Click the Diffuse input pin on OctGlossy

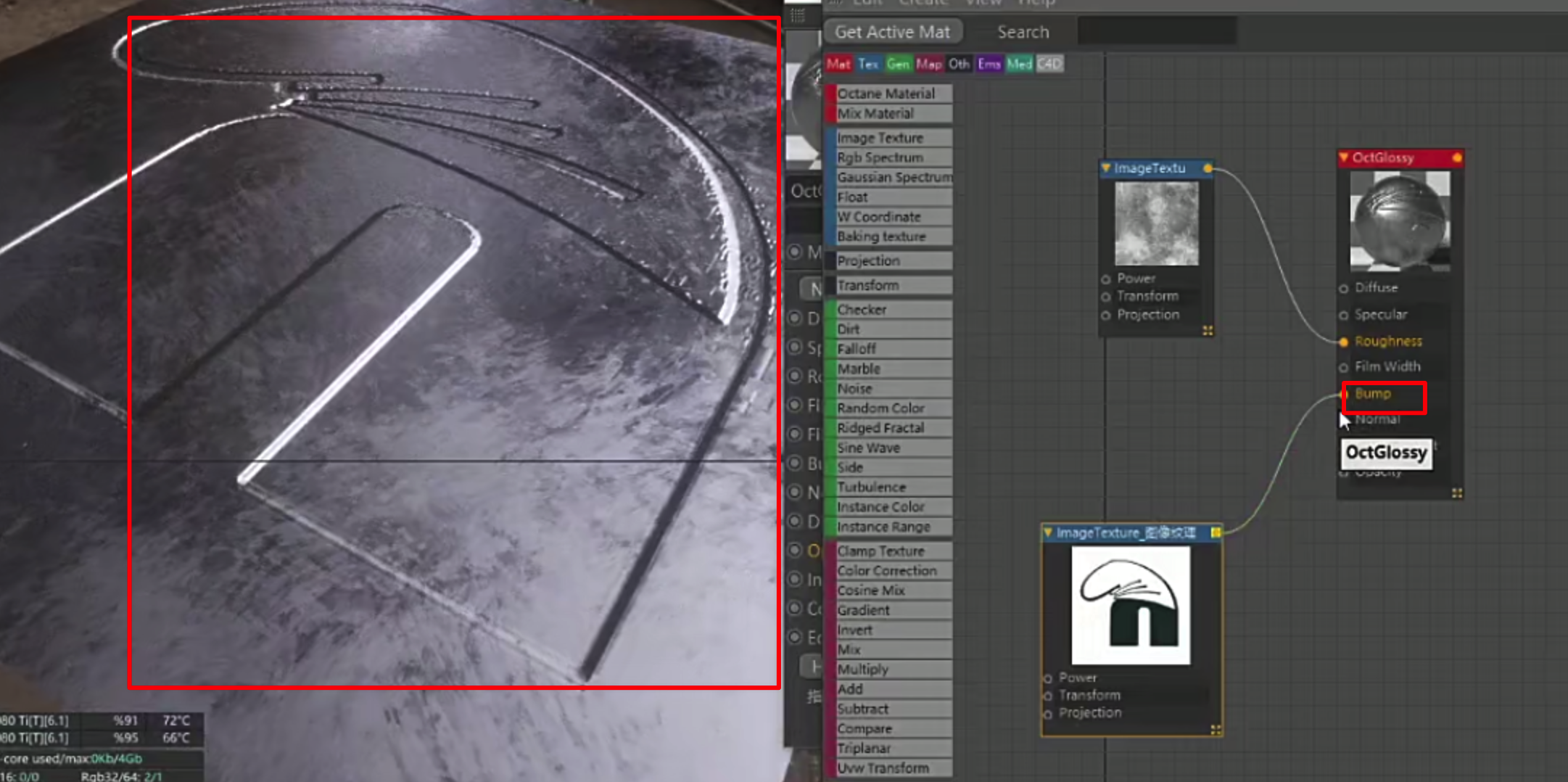click(x=1344, y=289)
